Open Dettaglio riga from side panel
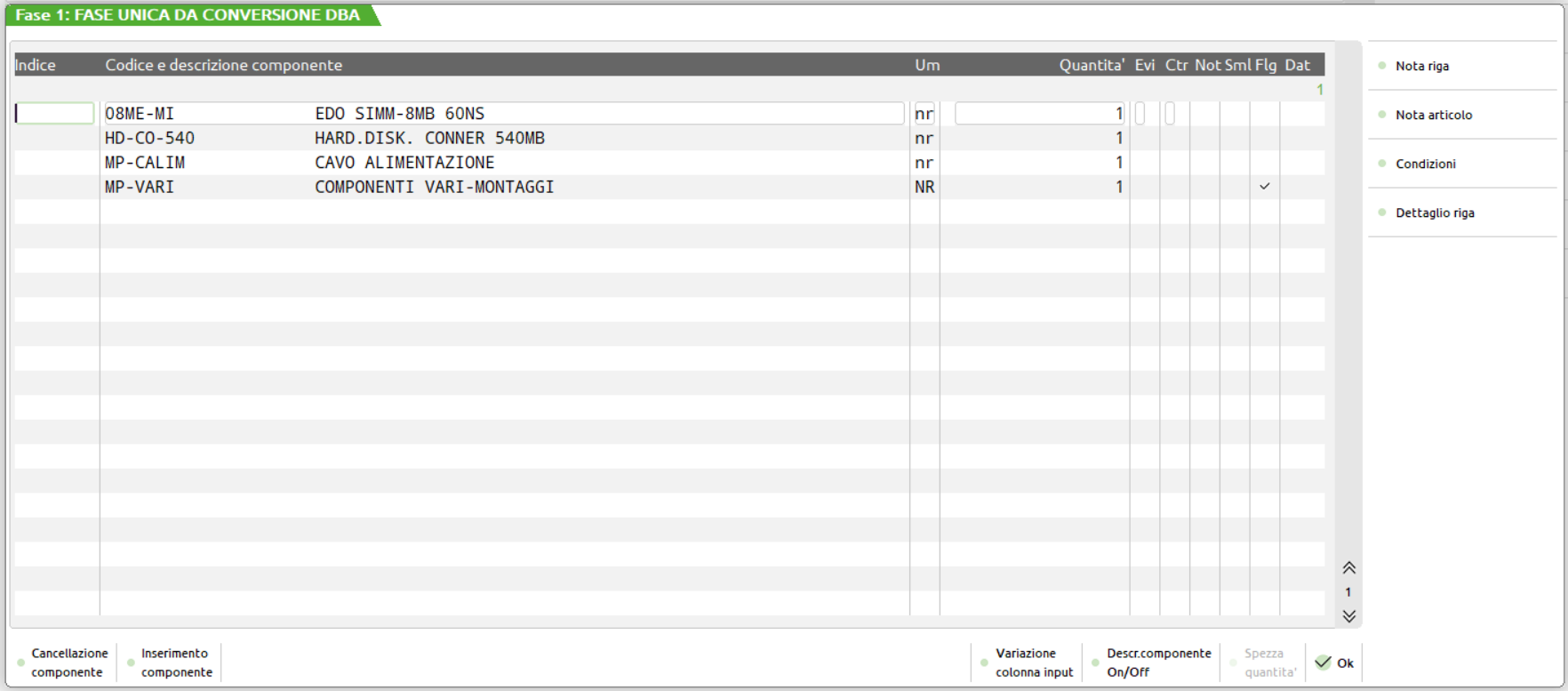 tap(1434, 213)
